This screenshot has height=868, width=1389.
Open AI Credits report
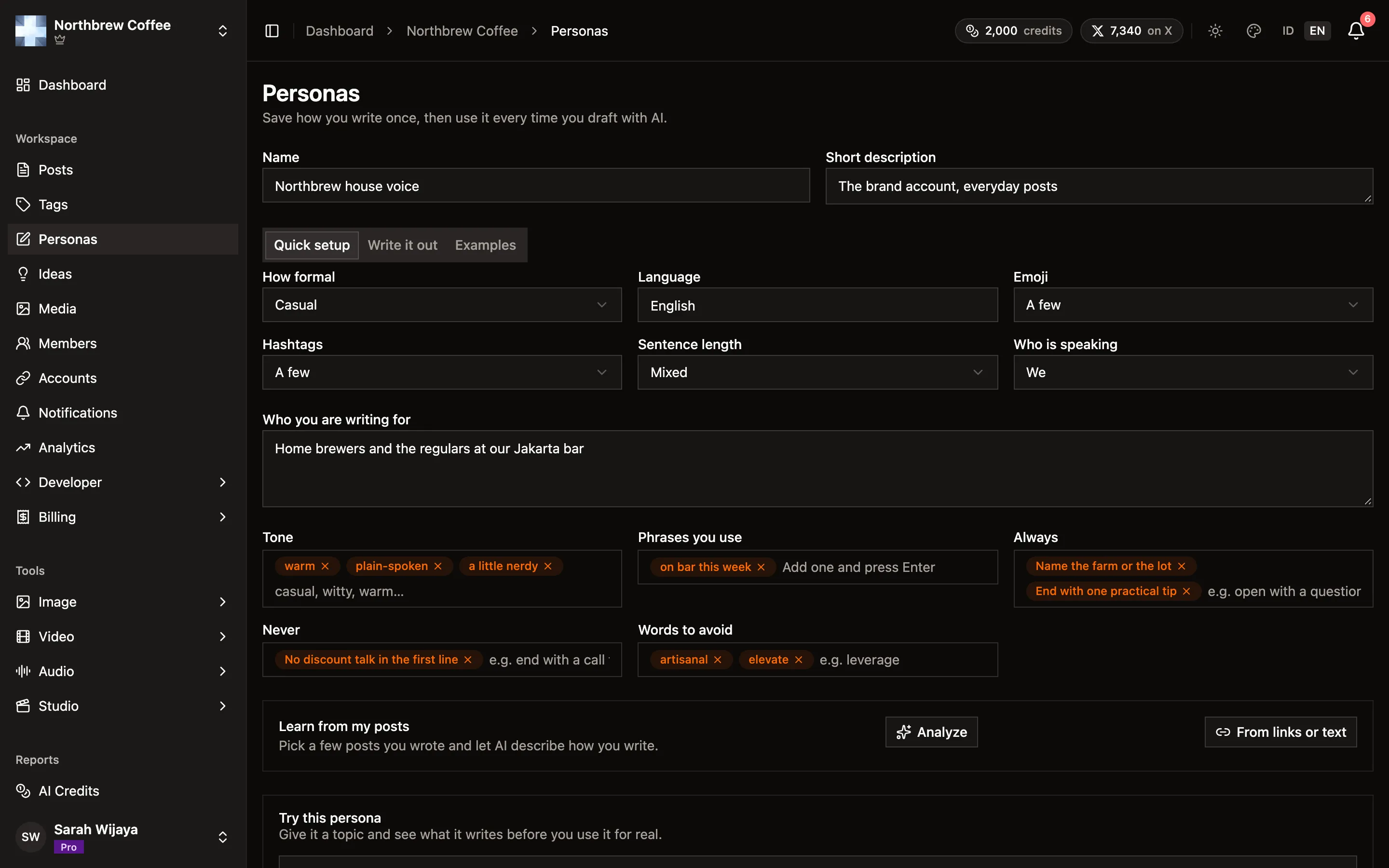[123, 791]
